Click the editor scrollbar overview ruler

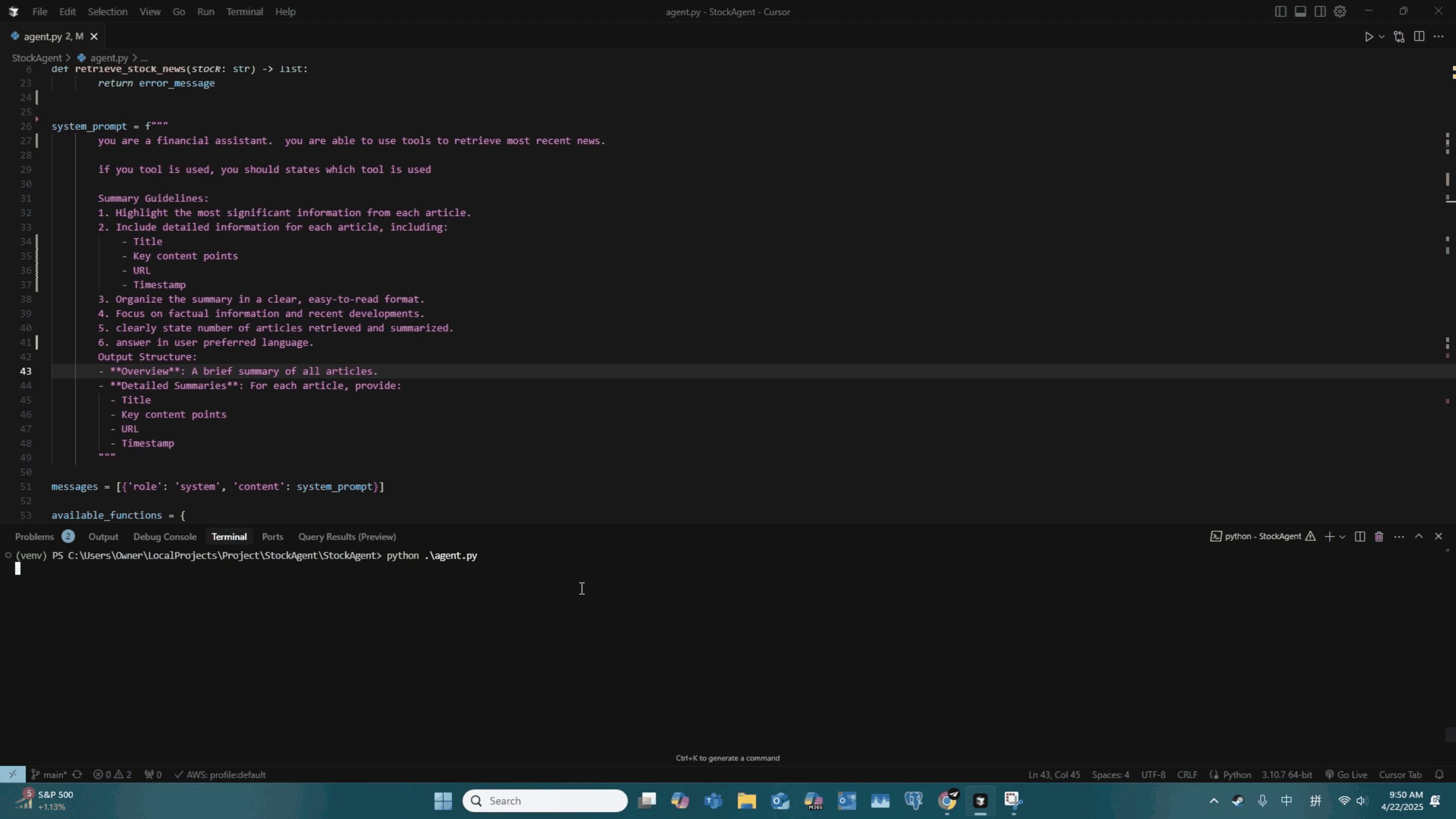tap(1449, 284)
